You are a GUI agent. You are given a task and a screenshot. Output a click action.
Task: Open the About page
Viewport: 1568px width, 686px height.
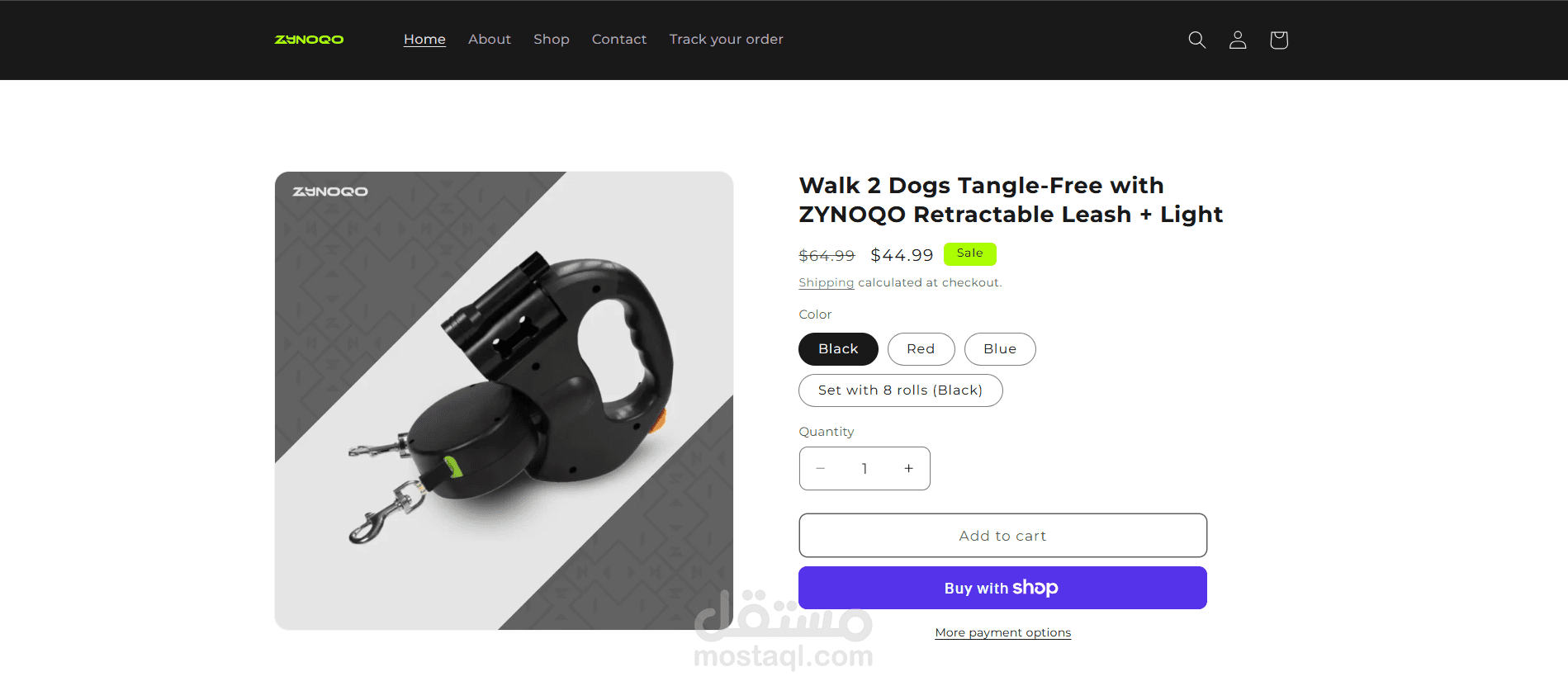click(x=490, y=40)
